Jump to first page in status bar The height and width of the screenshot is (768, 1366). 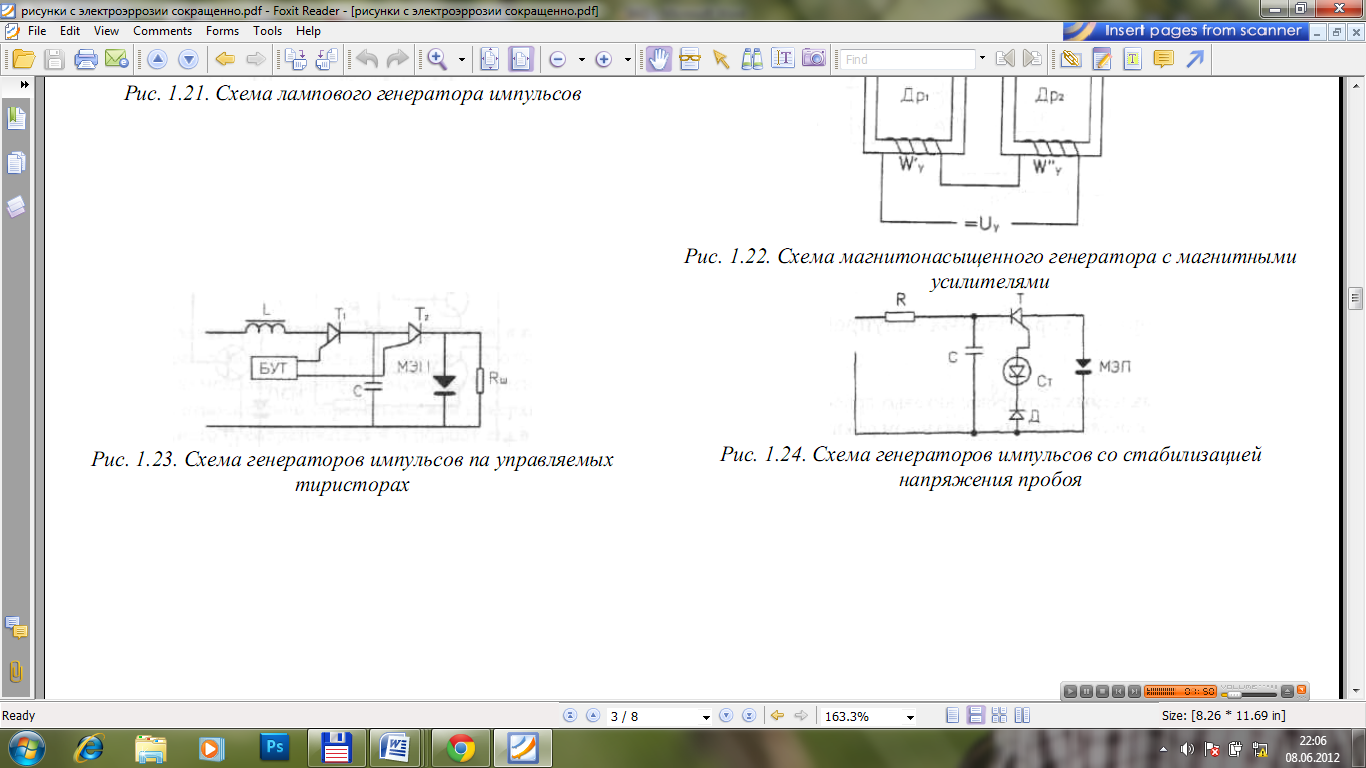click(x=570, y=716)
